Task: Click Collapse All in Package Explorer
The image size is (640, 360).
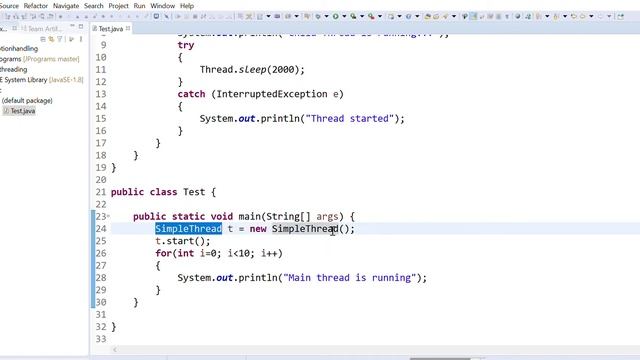Action: tap(43, 39)
